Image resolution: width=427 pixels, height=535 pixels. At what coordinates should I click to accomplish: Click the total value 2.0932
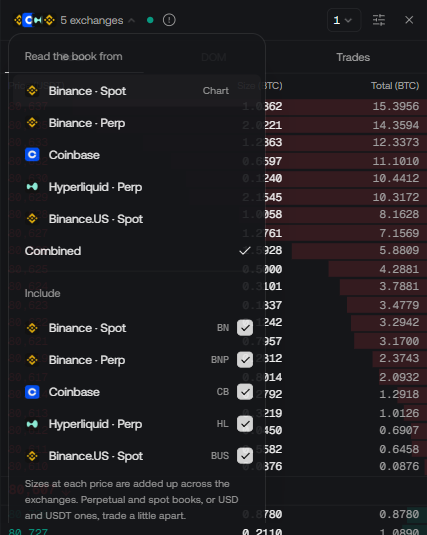click(399, 377)
